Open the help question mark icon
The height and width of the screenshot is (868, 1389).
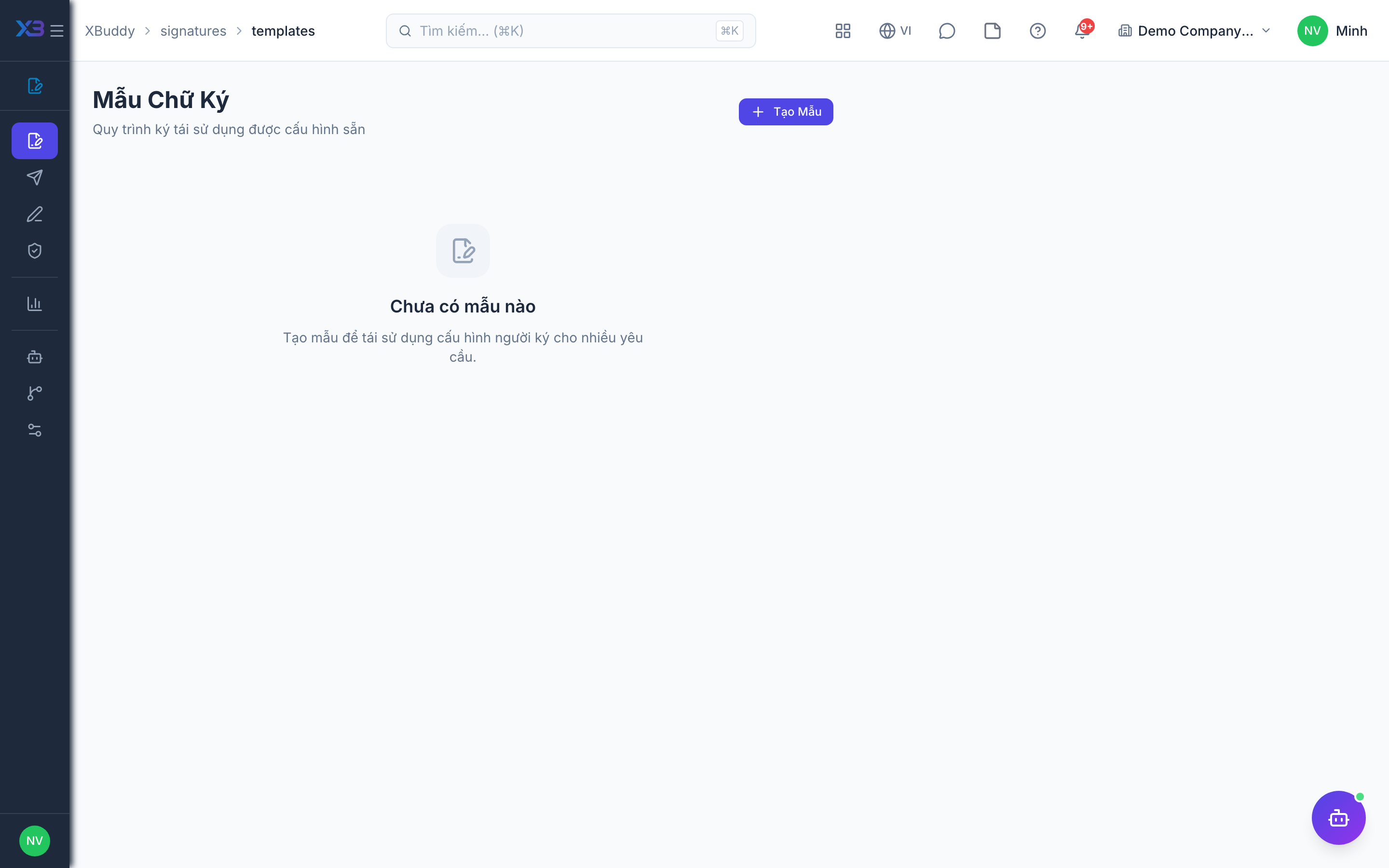(1037, 31)
